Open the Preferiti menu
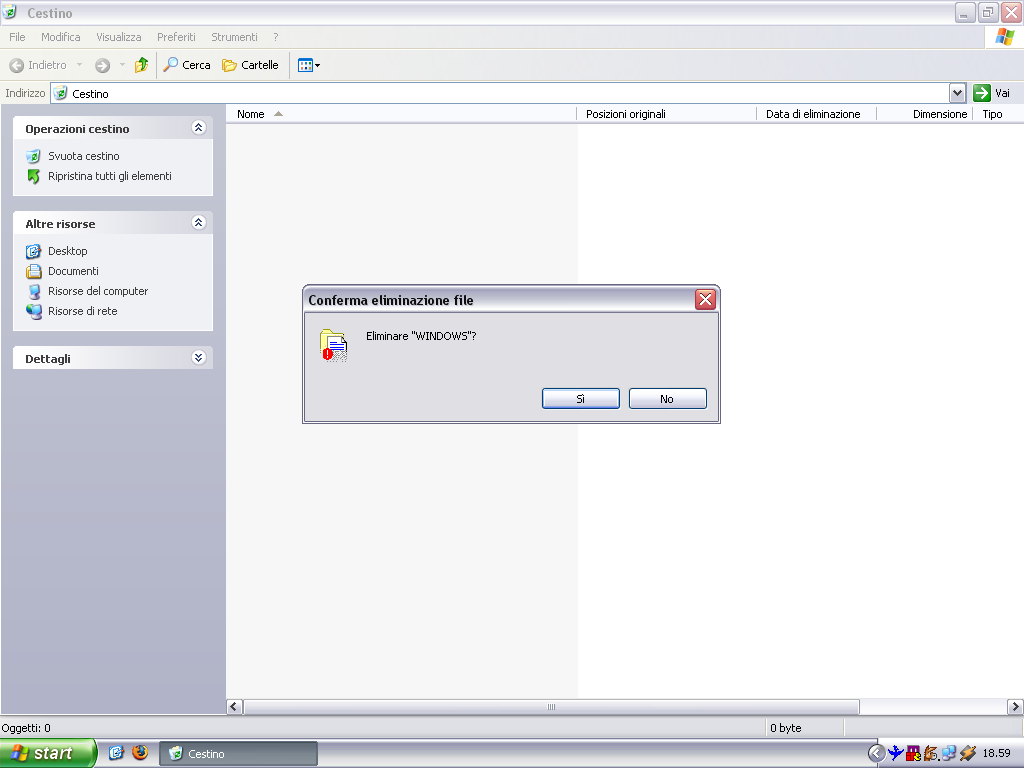 tap(176, 37)
